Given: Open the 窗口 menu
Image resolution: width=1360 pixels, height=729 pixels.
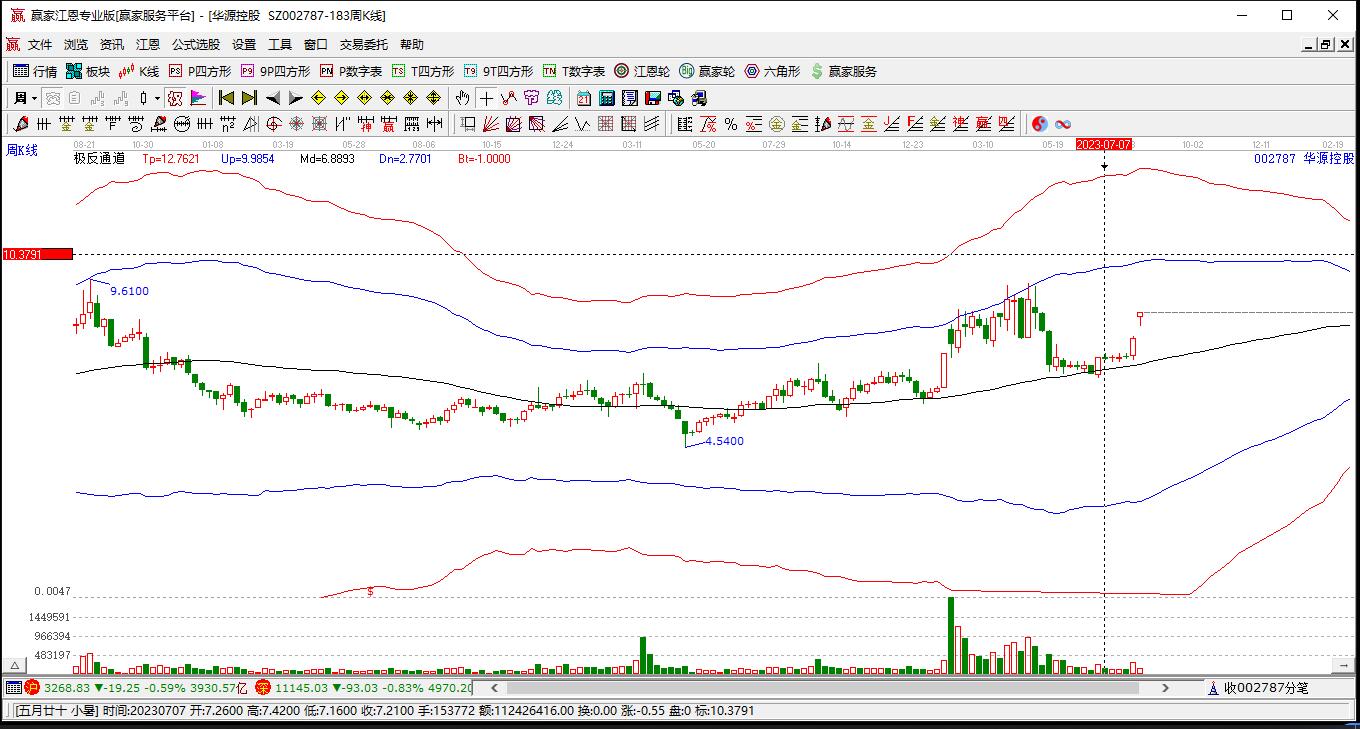Looking at the screenshot, I should pos(316,44).
